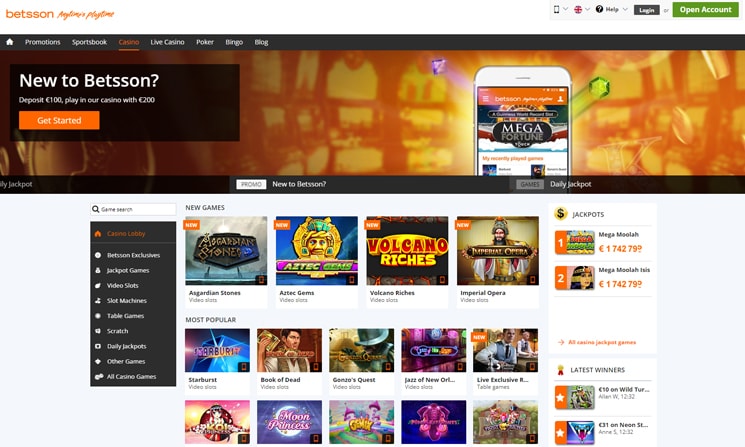Click mobile icon on Starburst tile
745x447 pixels.
(x=244, y=367)
